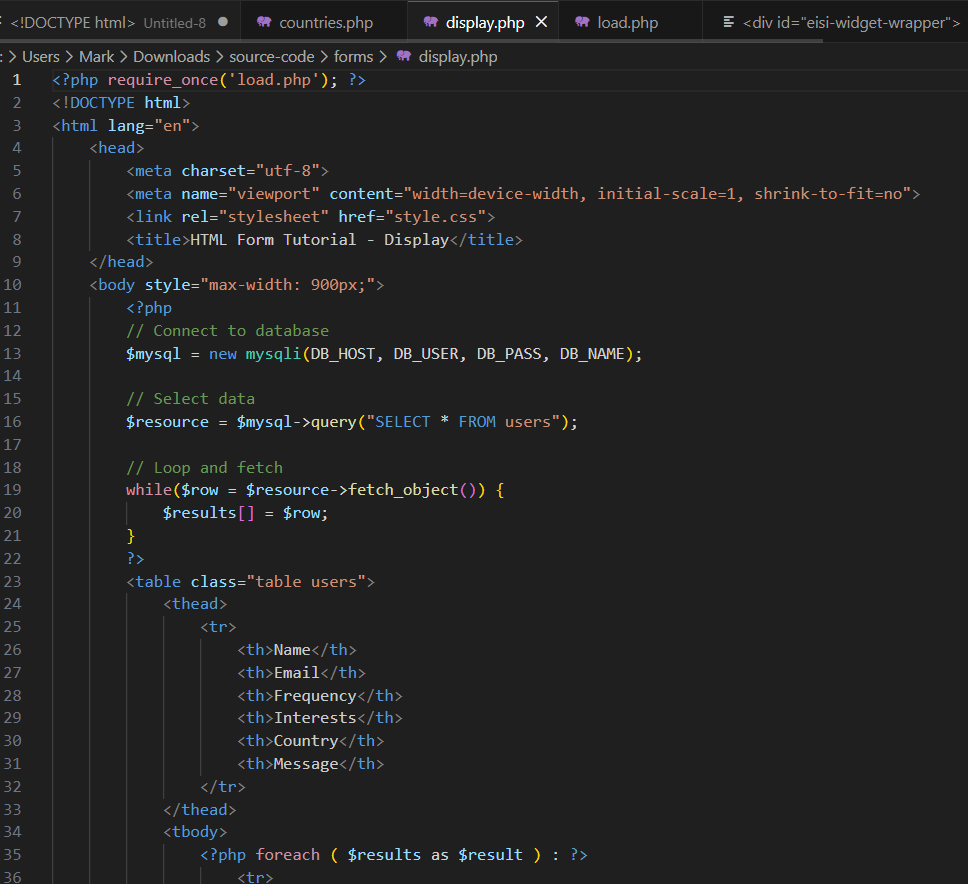Click $results[] on line 20

[208, 512]
